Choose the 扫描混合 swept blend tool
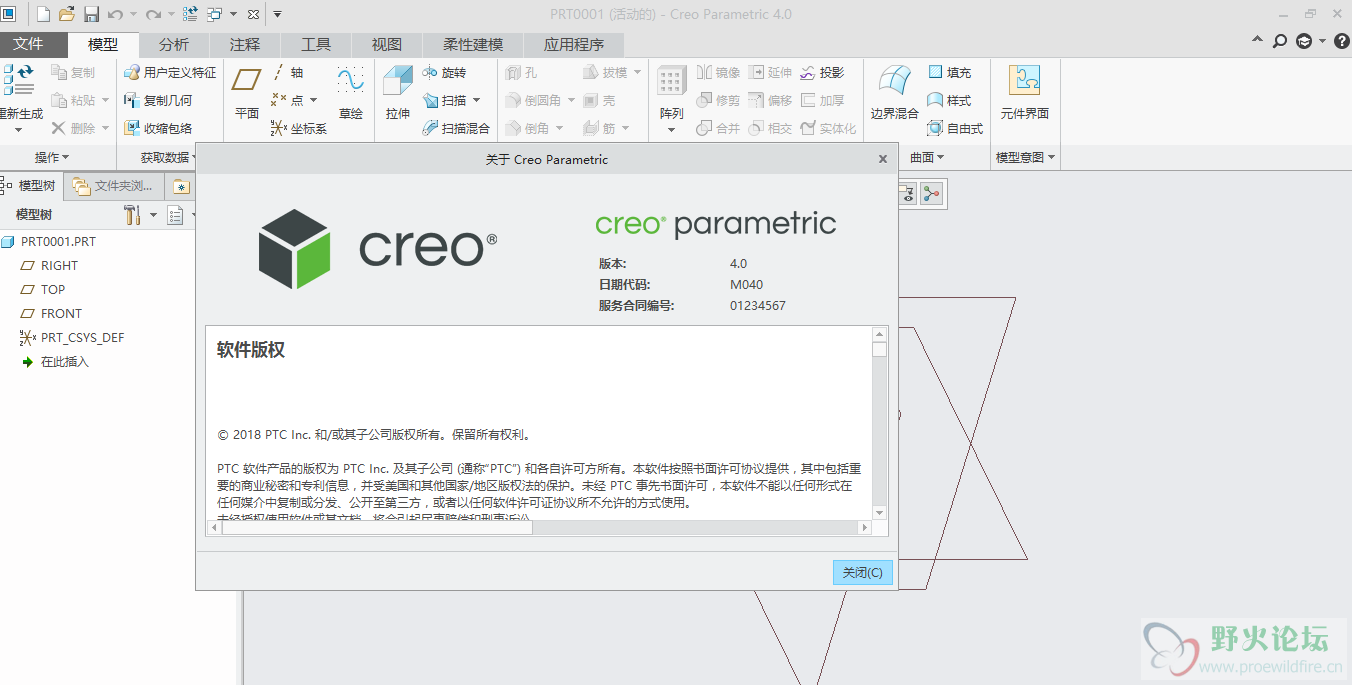Screen dimensions: 1352x685 coord(456,128)
